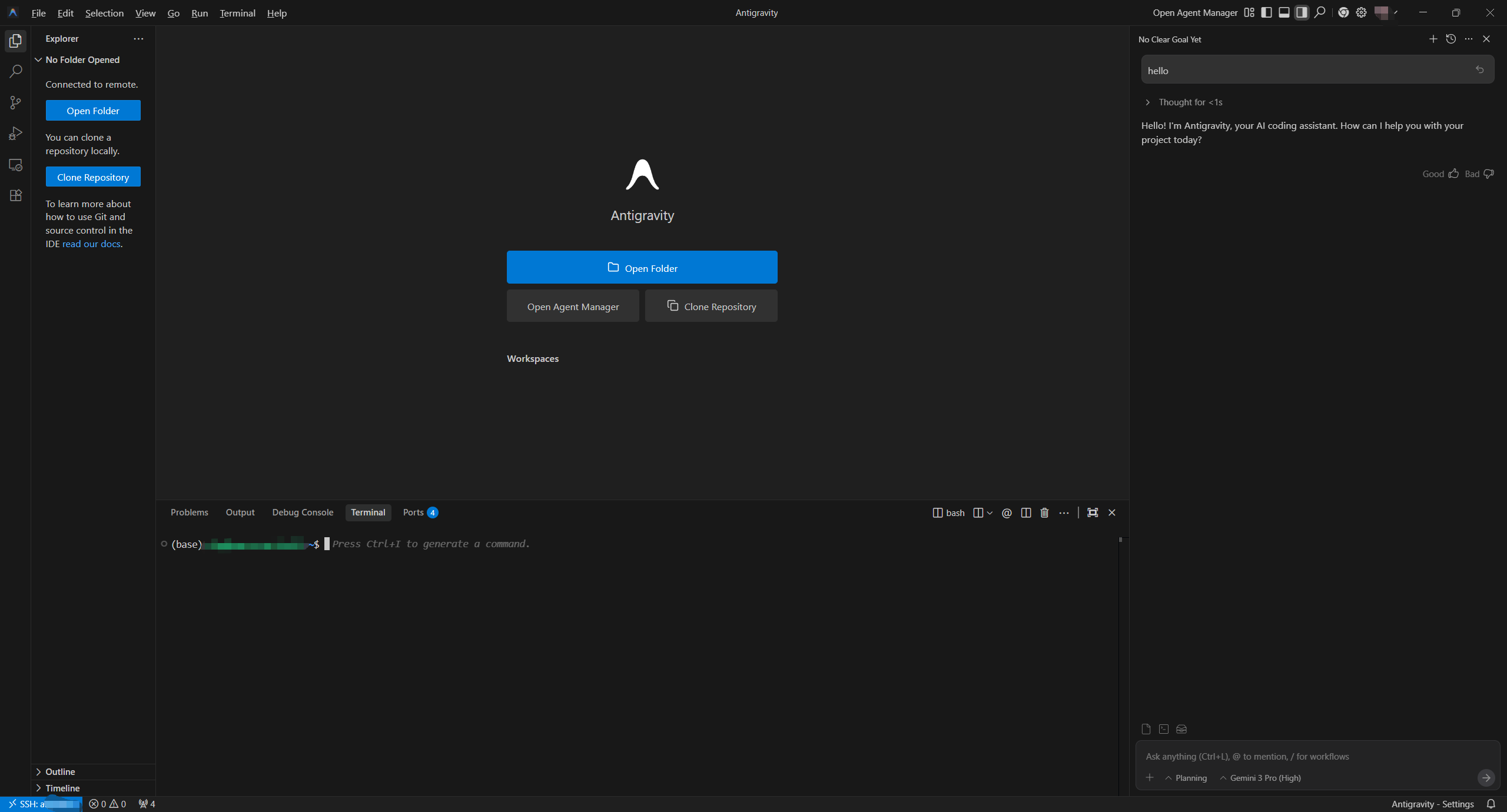
Task: Open the Run and Debug view
Action: pos(16,134)
